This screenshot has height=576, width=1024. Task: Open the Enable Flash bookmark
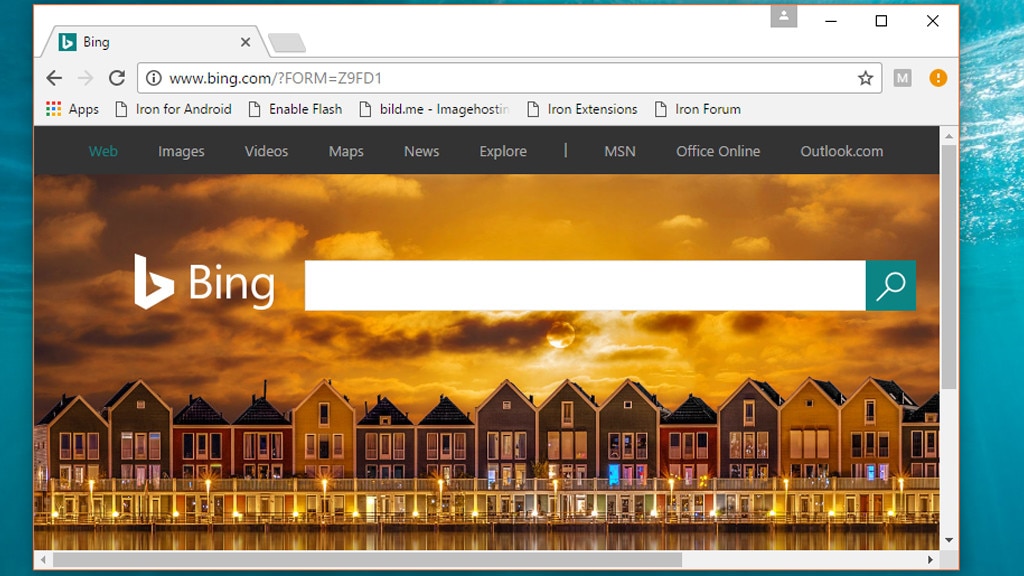(295, 109)
